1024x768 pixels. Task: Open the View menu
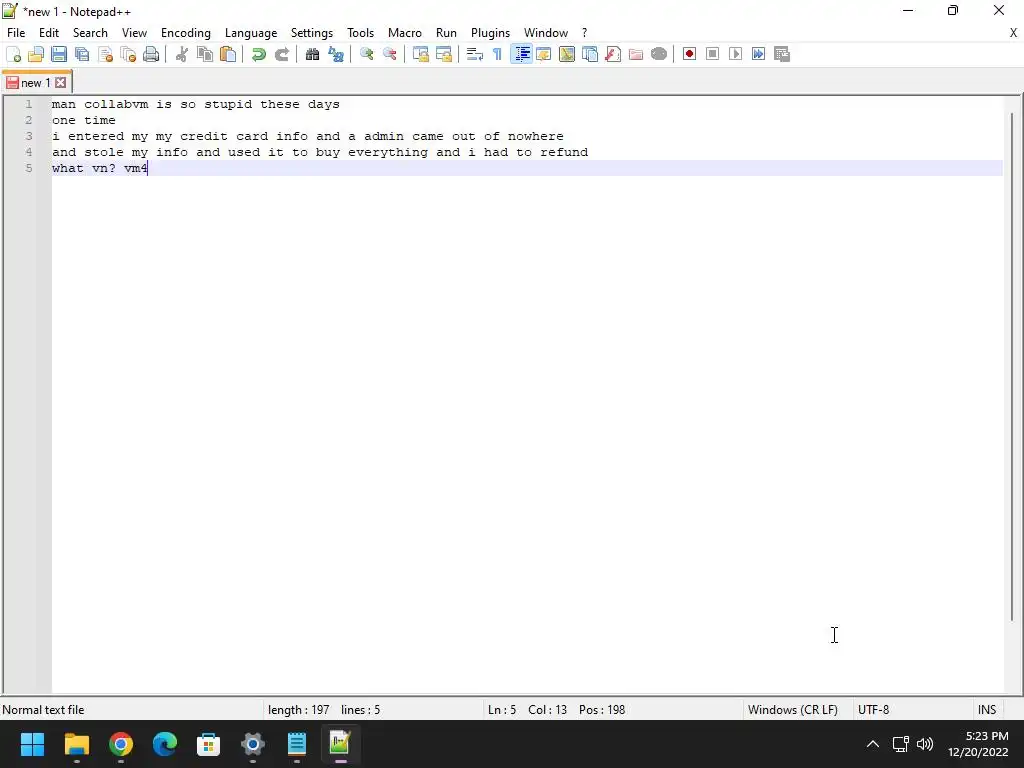[135, 33]
